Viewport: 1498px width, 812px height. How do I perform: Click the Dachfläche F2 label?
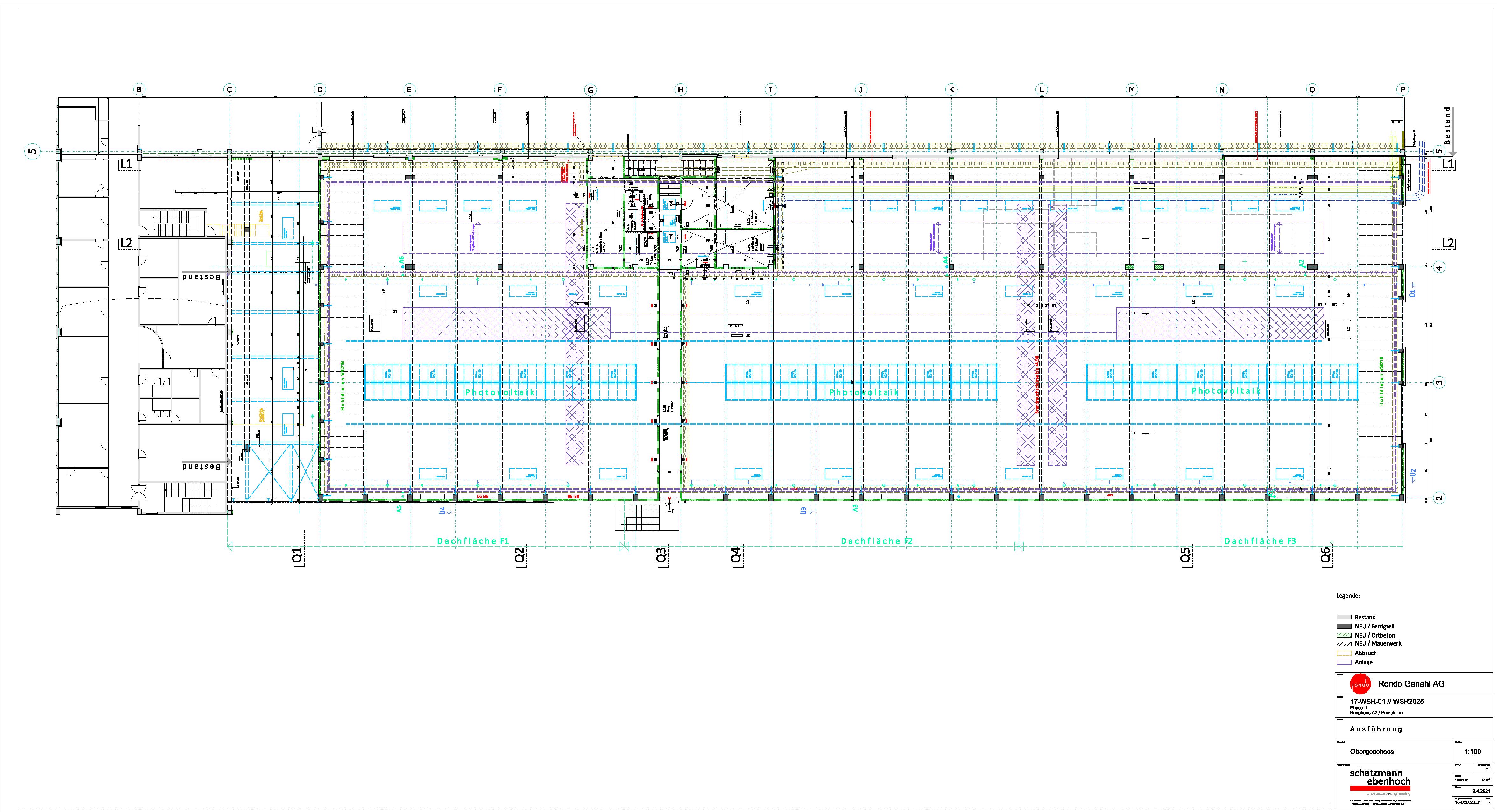tap(877, 541)
